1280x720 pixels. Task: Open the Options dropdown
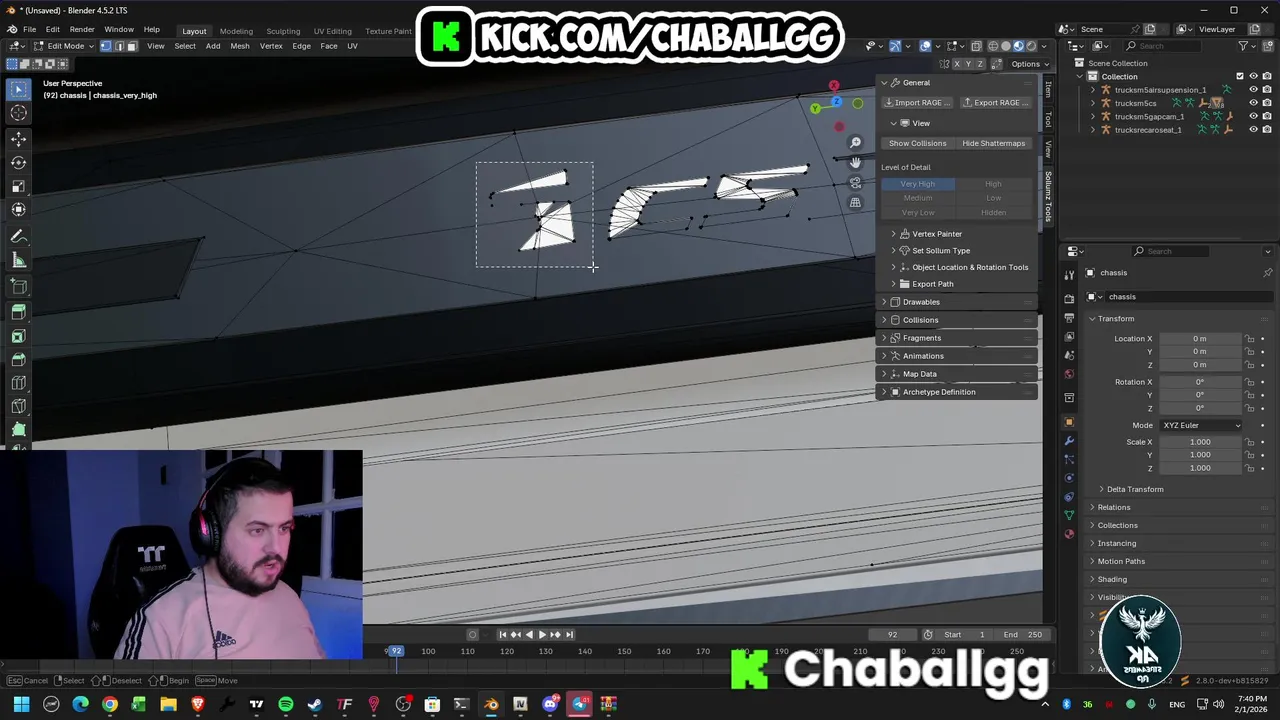1028,64
